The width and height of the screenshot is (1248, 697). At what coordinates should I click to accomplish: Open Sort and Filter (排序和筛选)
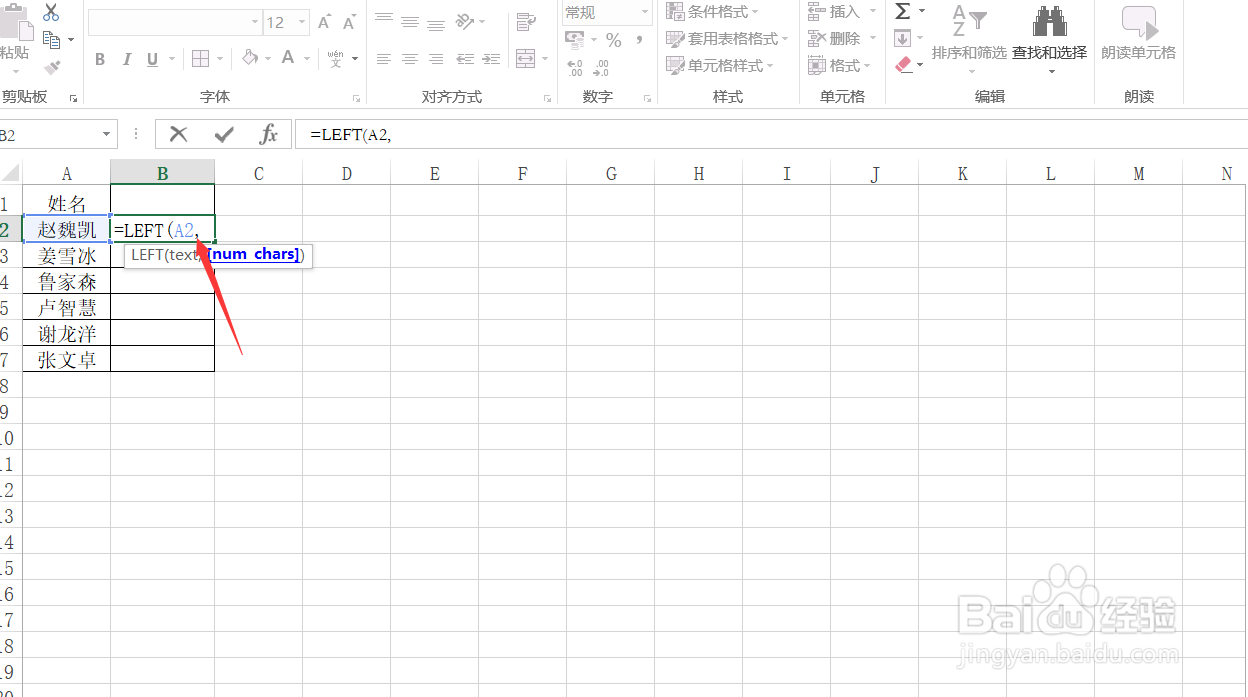969,40
